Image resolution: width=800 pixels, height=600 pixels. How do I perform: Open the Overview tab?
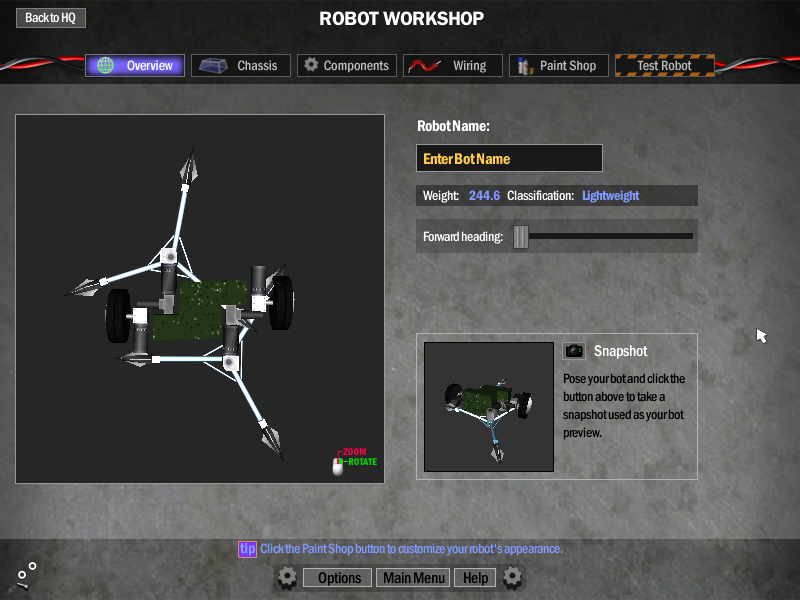pyautogui.click(x=135, y=65)
